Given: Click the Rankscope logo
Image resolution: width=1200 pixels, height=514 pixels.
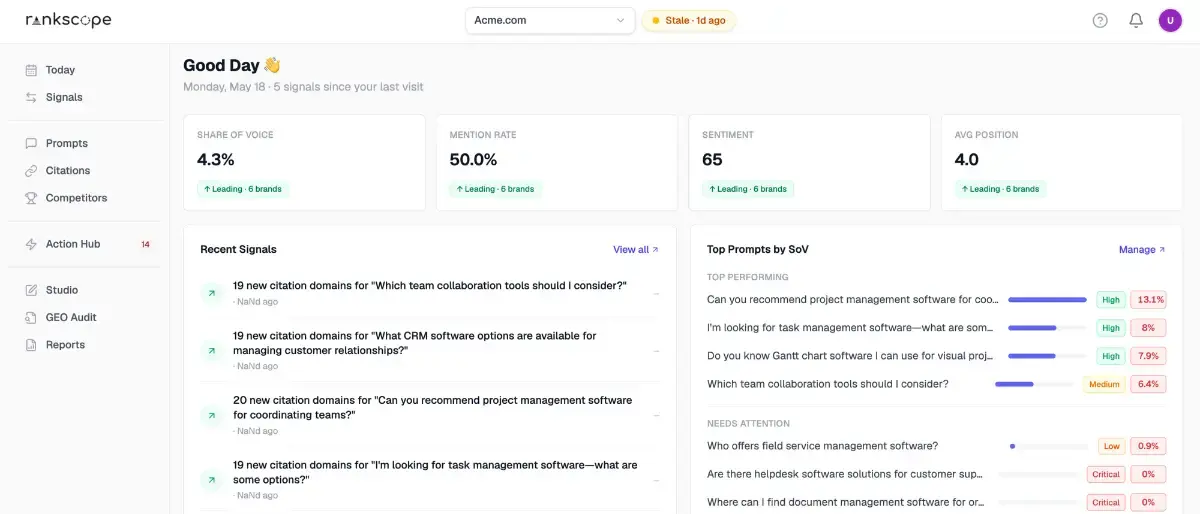Looking at the screenshot, I should click(68, 20).
